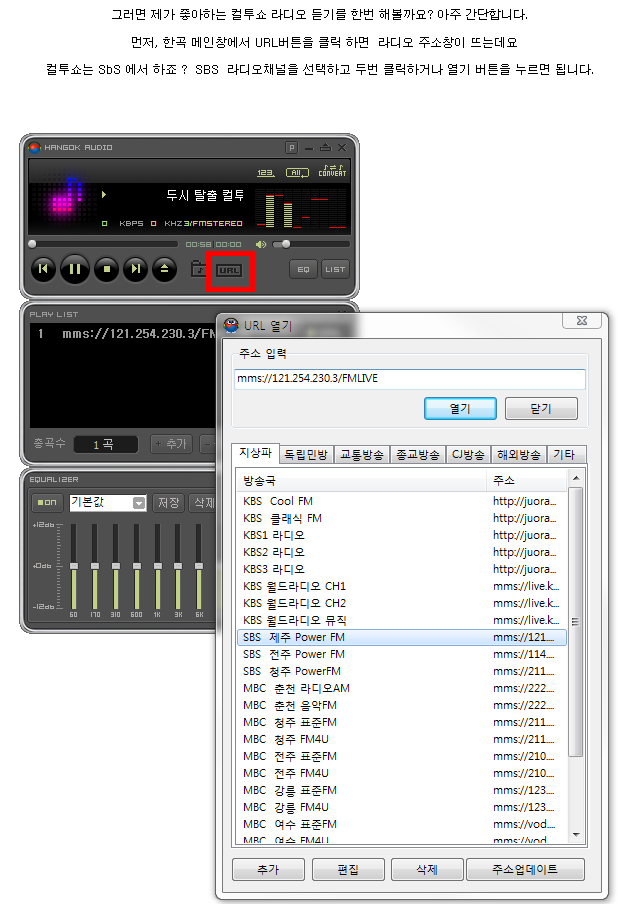This screenshot has height=904, width=618.
Task: Click the station list scroll down arrow
Action: click(575, 835)
